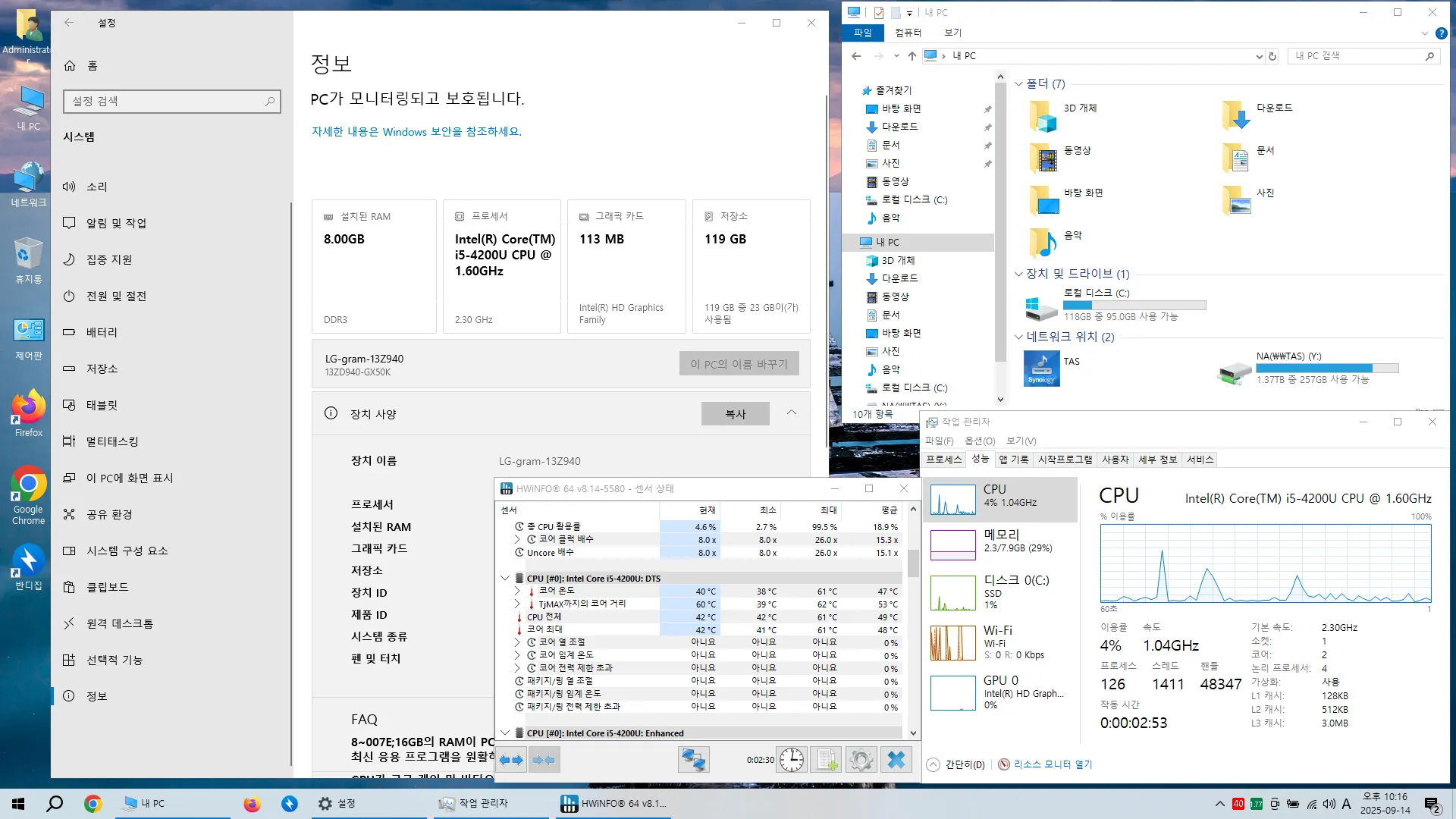Switch to 시작프로그램 tab in Task Manager
Image resolution: width=1456 pixels, height=819 pixels.
pyautogui.click(x=1065, y=460)
